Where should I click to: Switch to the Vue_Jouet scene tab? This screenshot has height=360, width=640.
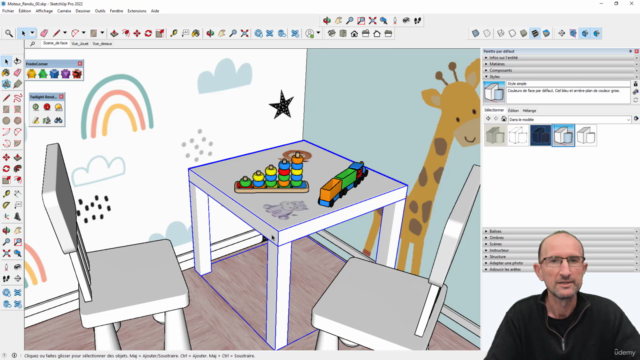click(x=80, y=44)
